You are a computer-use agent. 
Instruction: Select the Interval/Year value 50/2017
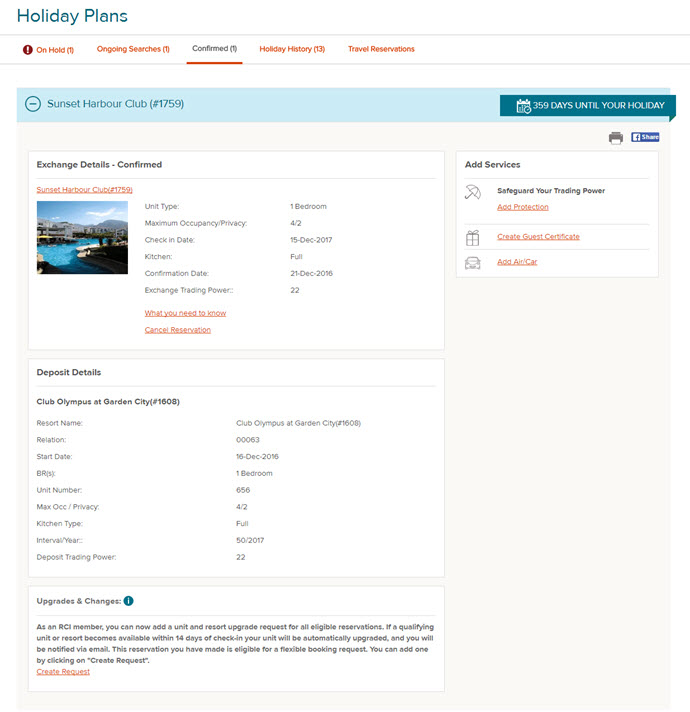click(250, 540)
